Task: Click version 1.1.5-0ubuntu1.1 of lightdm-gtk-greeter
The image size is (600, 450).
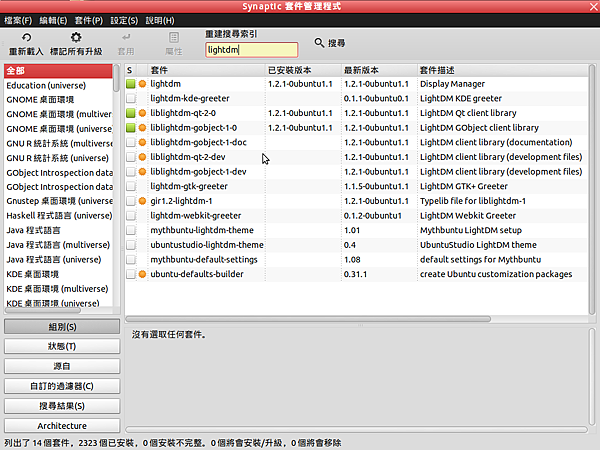Action: click(x=376, y=187)
